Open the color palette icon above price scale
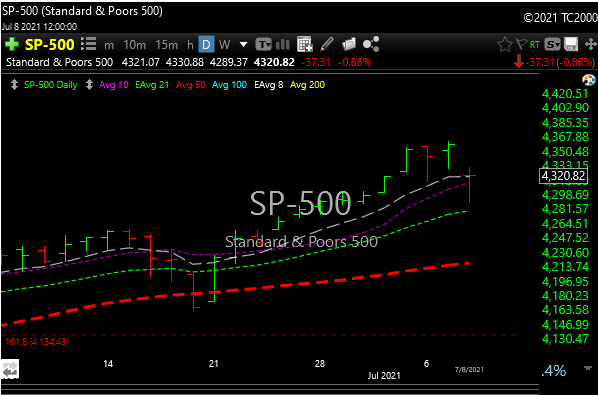598x395 pixels. pyautogui.click(x=589, y=80)
